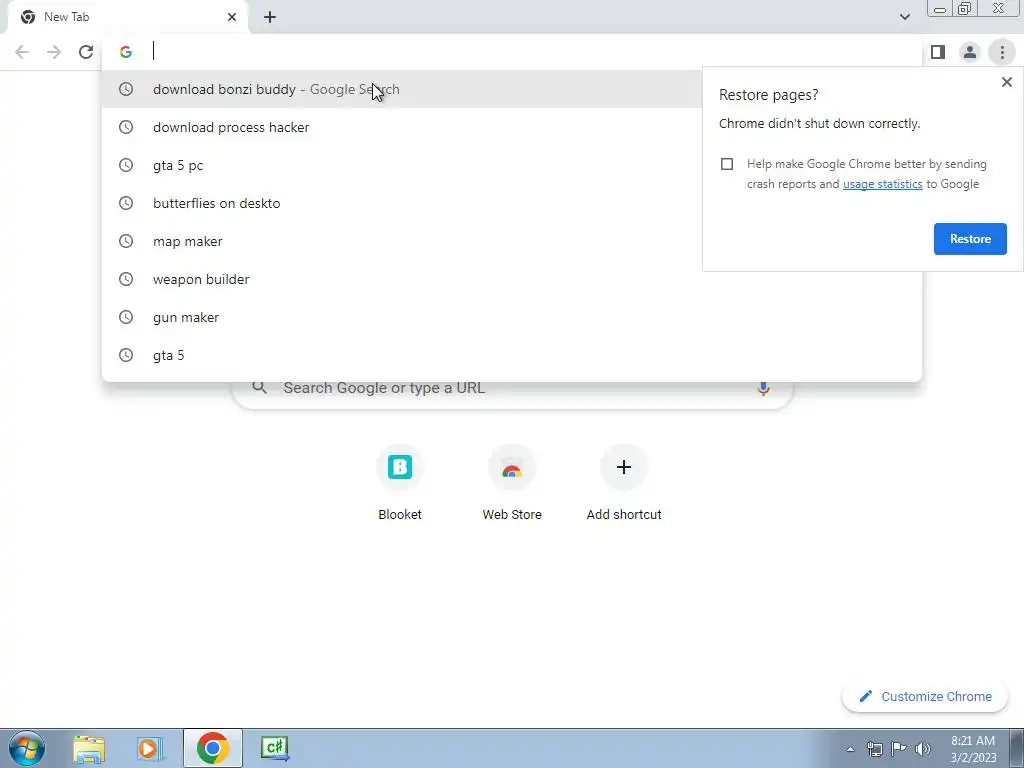Viewport: 1024px width, 768px height.
Task: Click magnifier icon in search box
Action: click(x=259, y=388)
